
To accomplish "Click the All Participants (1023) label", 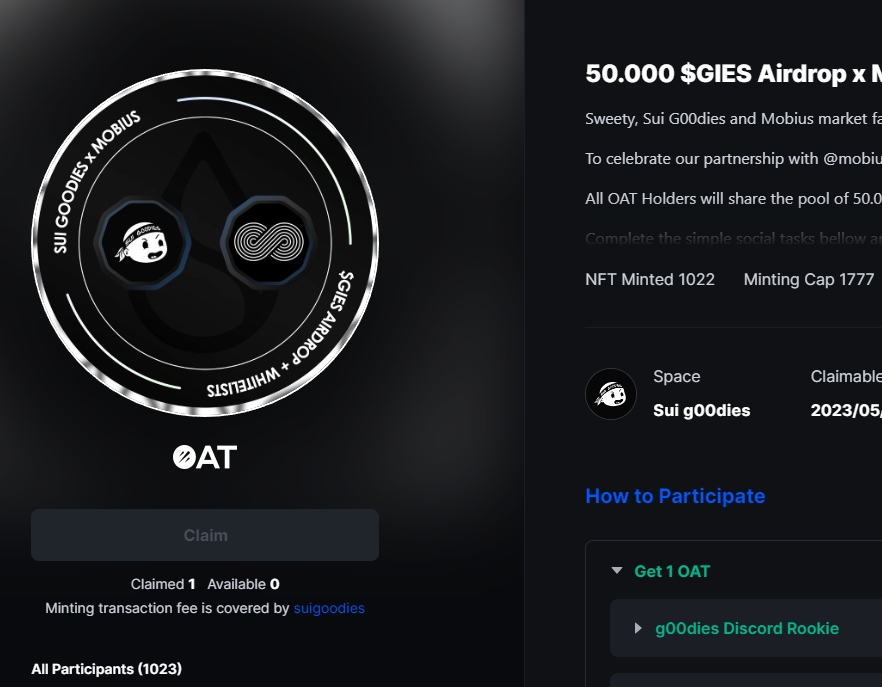I will (x=106, y=669).
